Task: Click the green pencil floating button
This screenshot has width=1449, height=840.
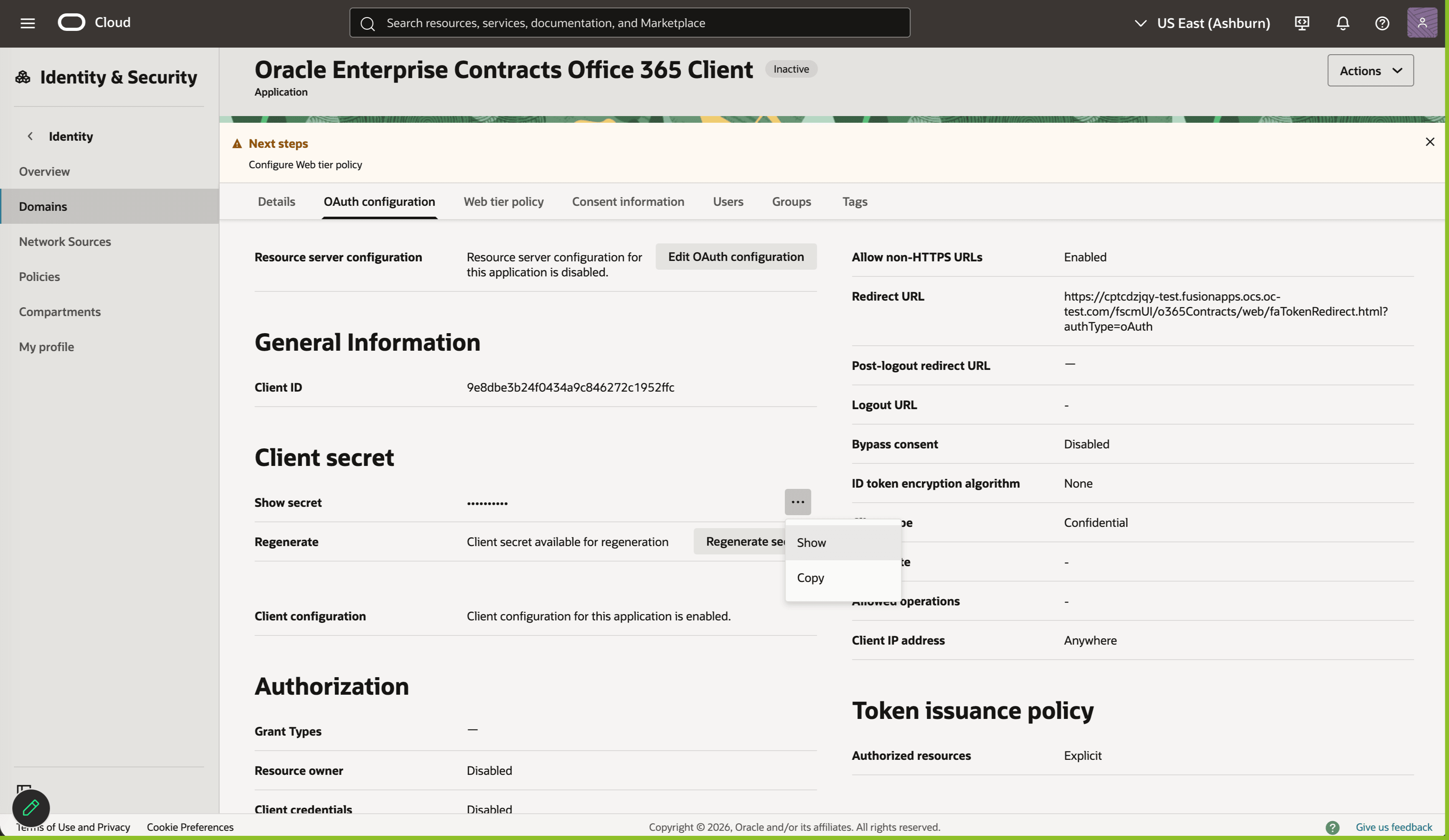Action: click(31, 808)
